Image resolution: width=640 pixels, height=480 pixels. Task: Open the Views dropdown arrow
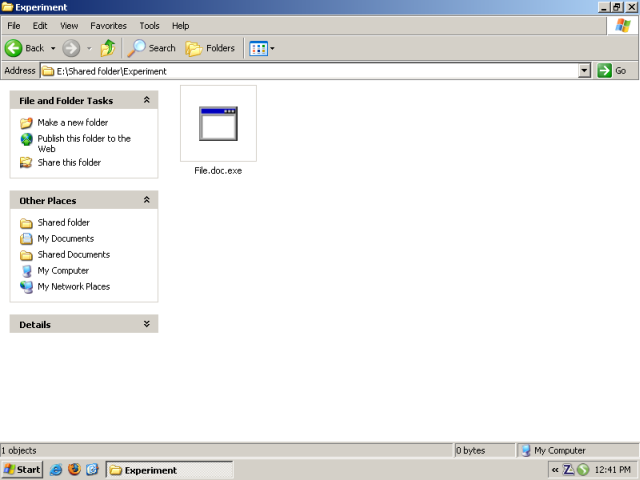coord(272,49)
